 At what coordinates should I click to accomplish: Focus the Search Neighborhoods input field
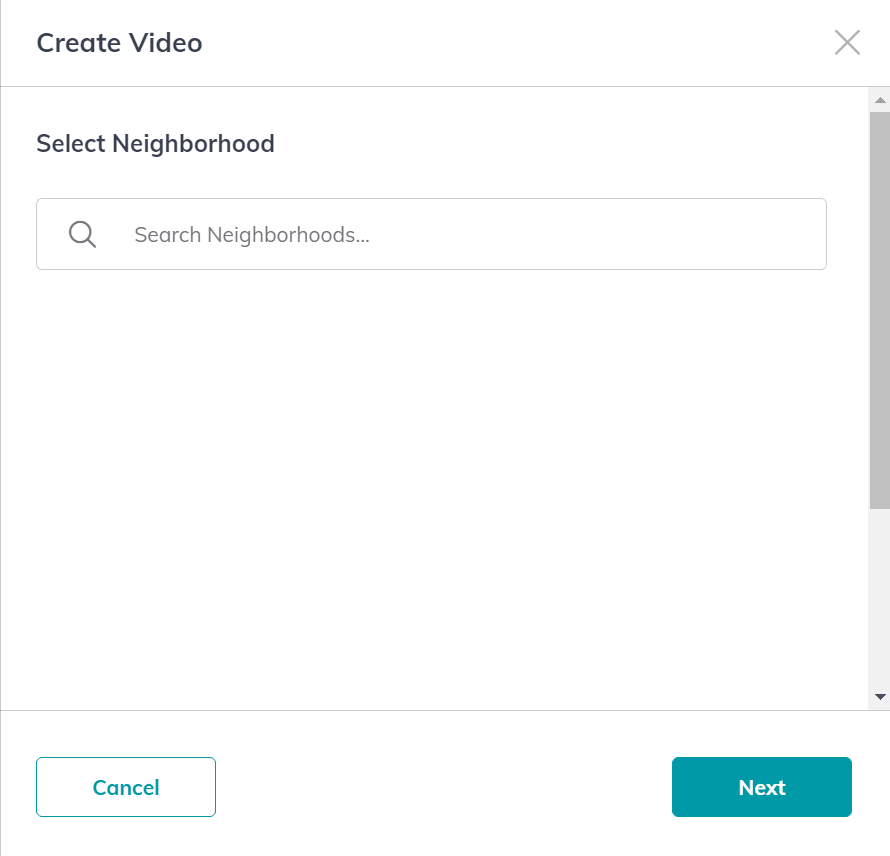point(431,234)
